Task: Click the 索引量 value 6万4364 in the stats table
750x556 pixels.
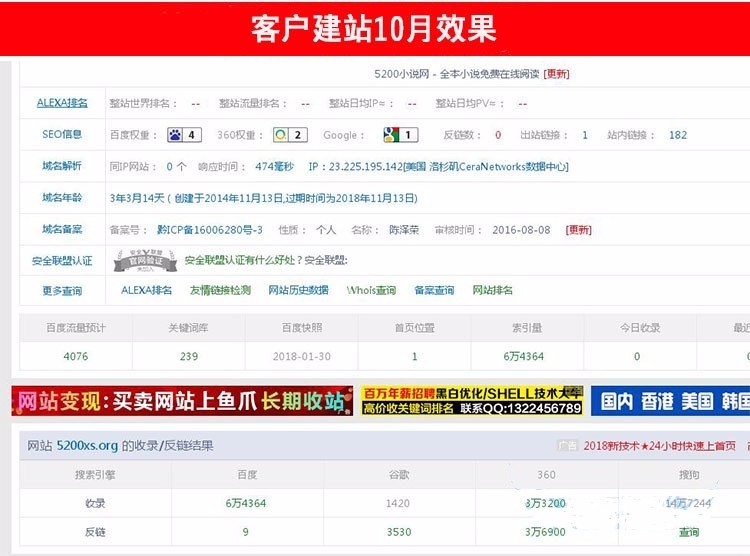Action: click(524, 356)
